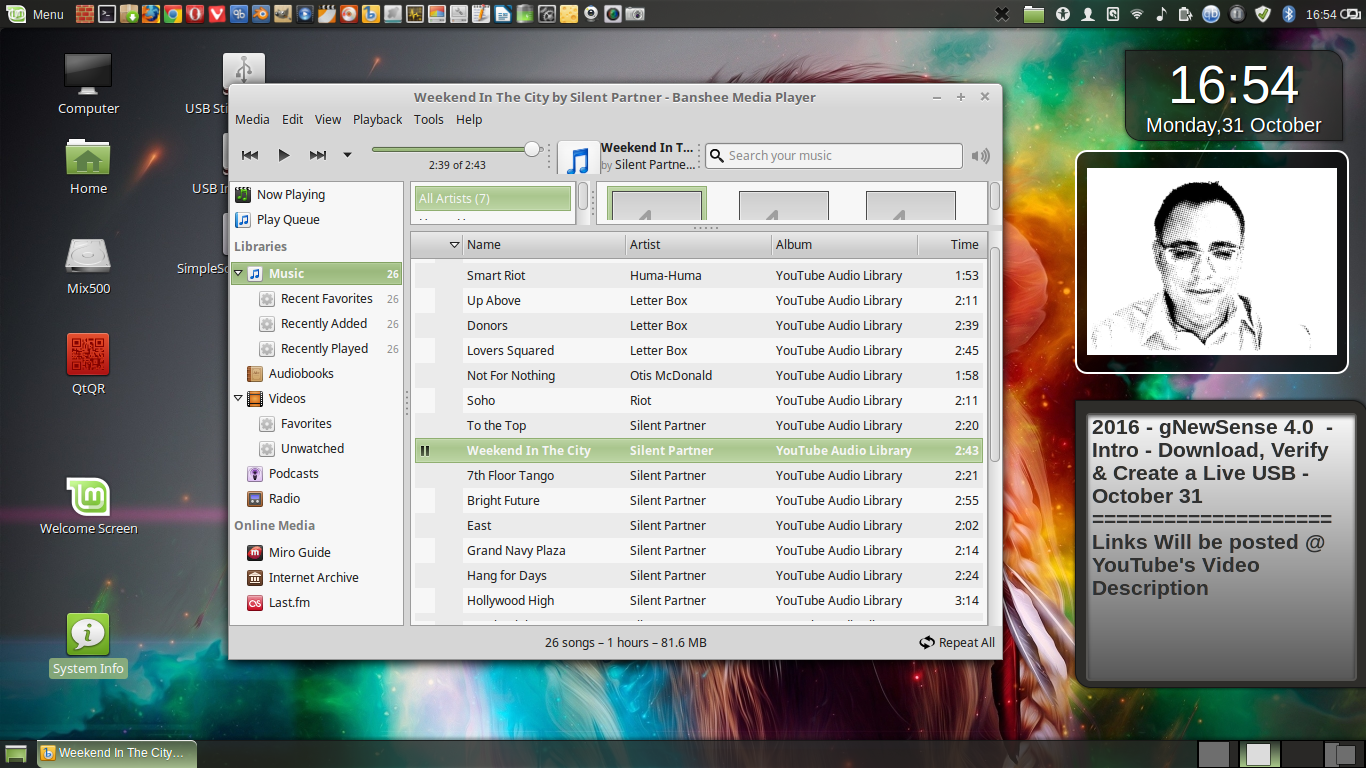The image size is (1366, 768).
Task: Launch Vivaldi browser from the top panel
Action: 216,14
